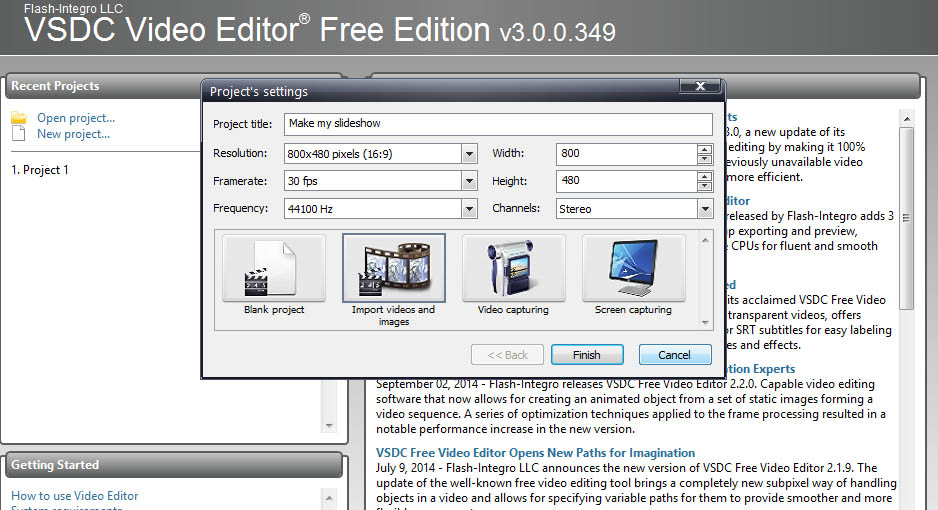
Task: Open 'How to use Video Editor' link
Action: (x=75, y=496)
